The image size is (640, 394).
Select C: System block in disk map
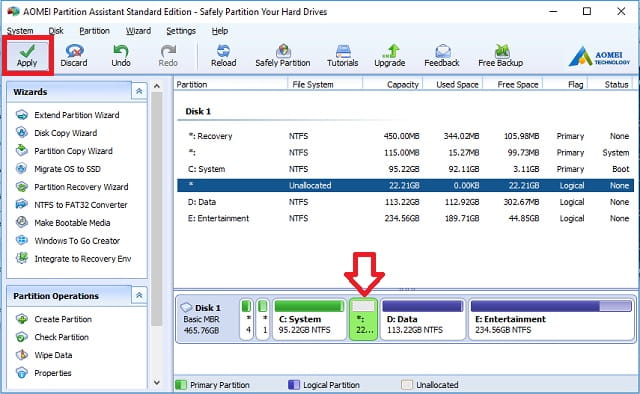tap(309, 319)
